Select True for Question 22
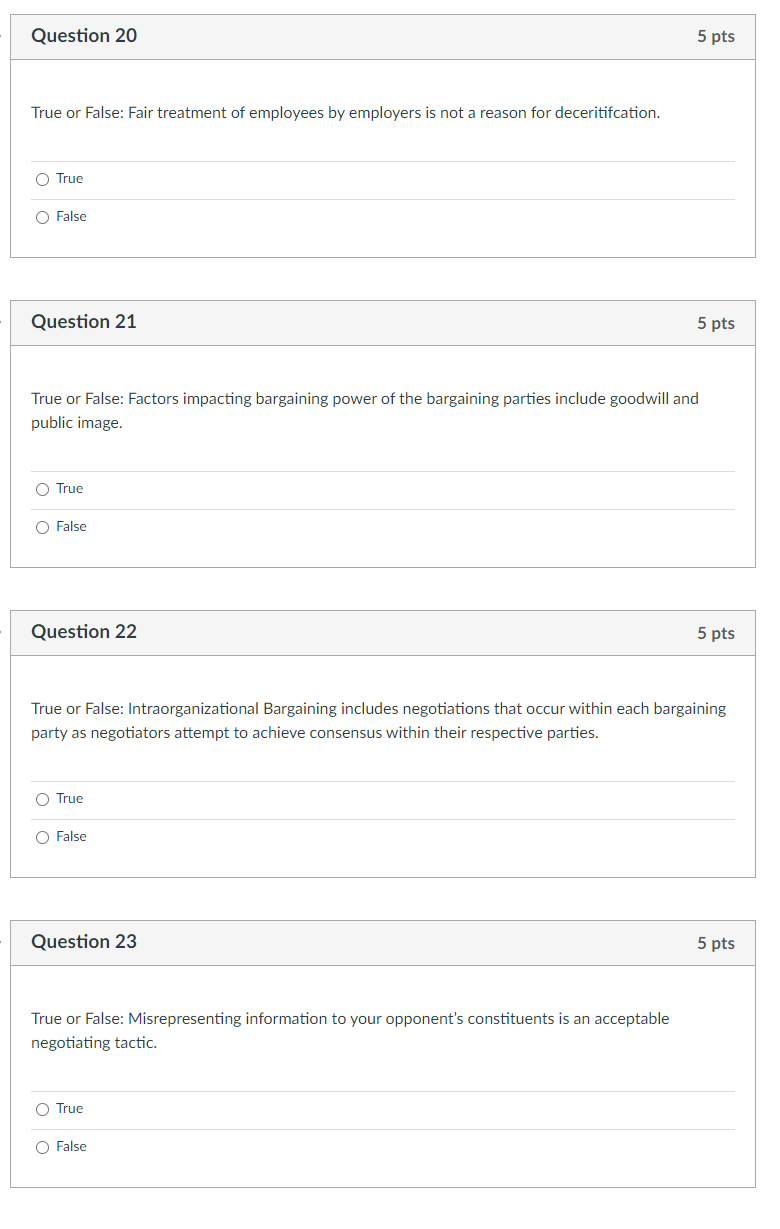This screenshot has width=780, height=1229. coord(42,798)
